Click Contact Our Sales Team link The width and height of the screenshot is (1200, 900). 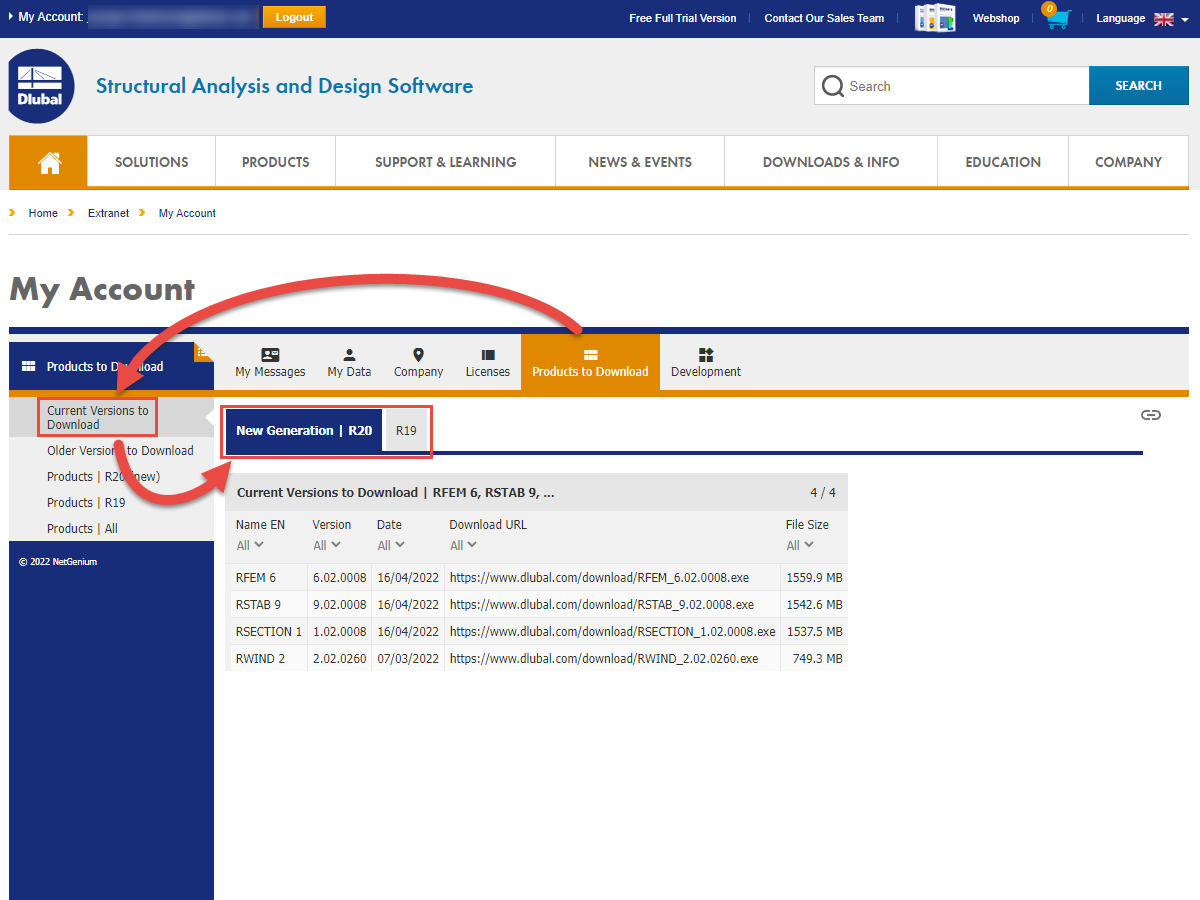pyautogui.click(x=824, y=18)
